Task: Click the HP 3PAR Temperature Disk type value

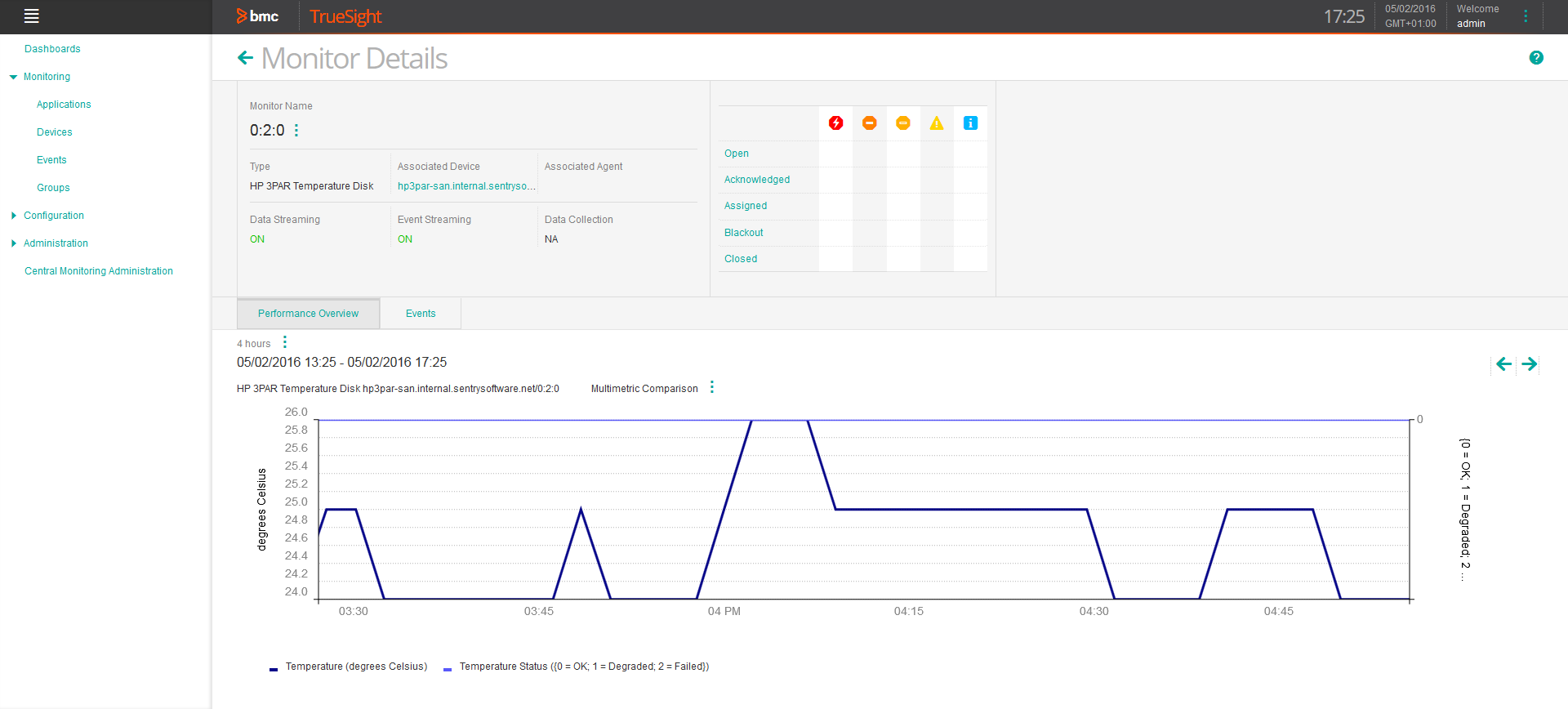Action: click(x=312, y=186)
